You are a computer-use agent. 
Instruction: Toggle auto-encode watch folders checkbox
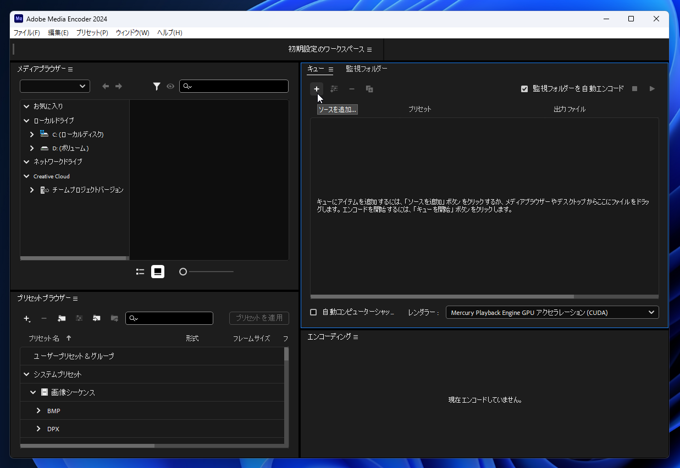pos(524,88)
